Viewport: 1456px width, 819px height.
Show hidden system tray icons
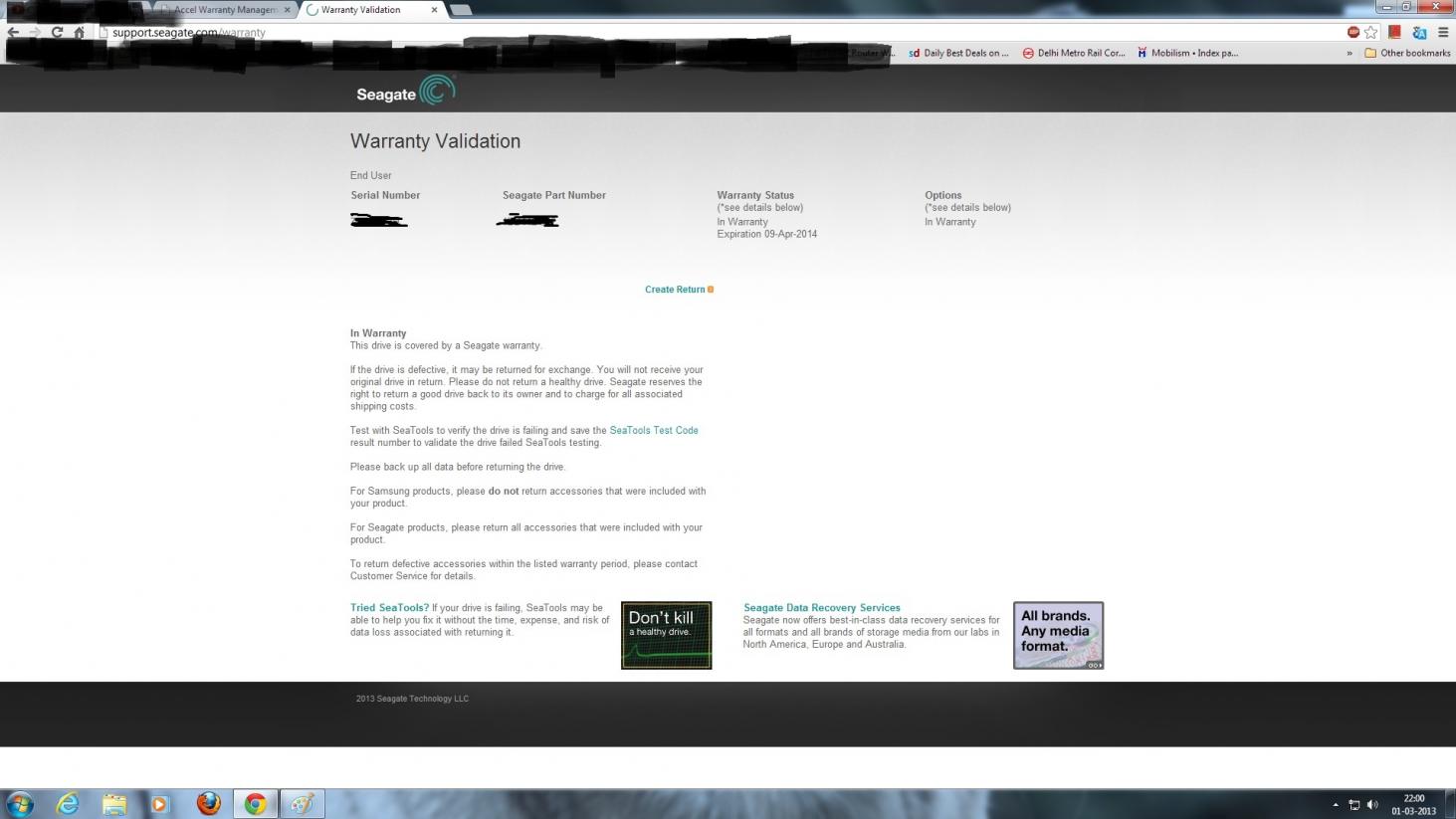click(x=1336, y=804)
